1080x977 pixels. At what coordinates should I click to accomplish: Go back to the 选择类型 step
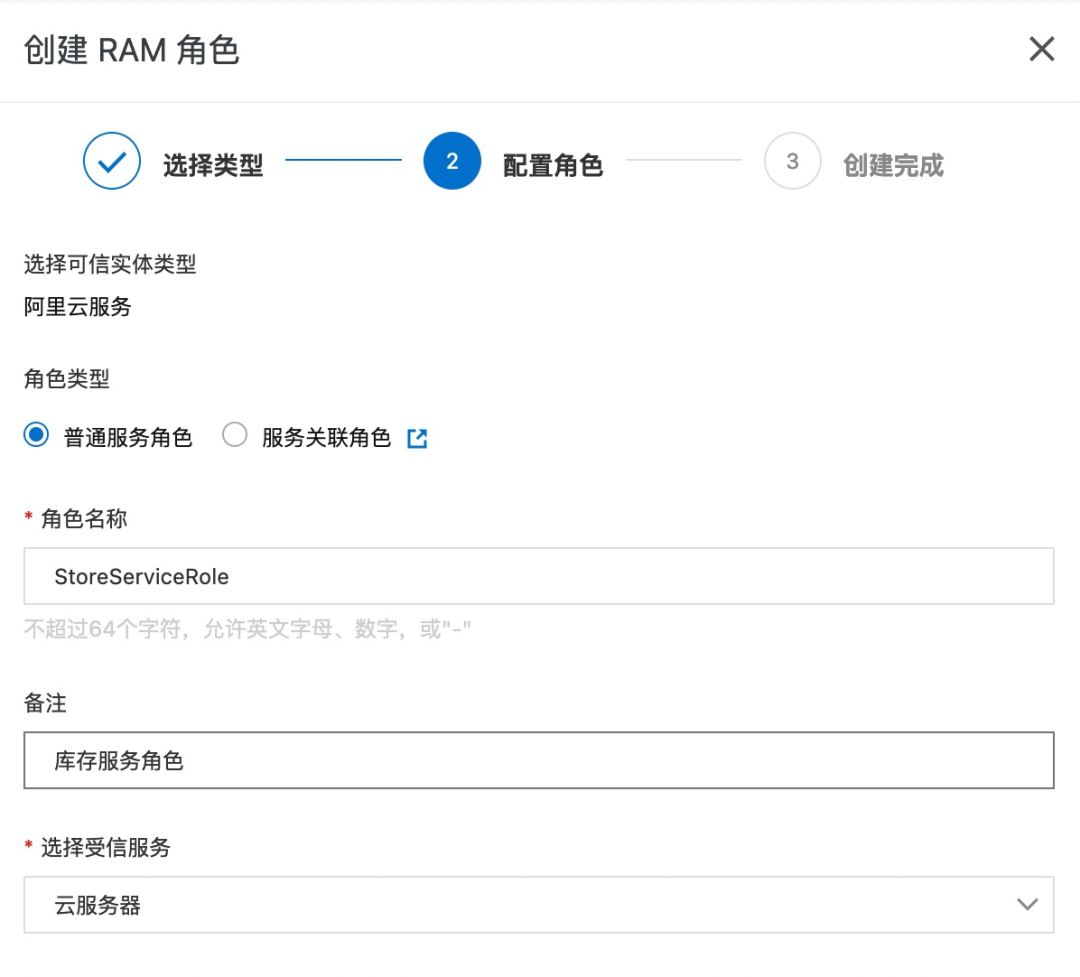tap(212, 165)
